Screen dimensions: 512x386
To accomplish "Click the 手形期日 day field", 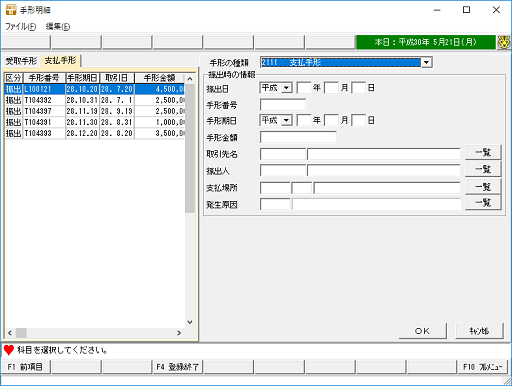I will tap(359, 120).
